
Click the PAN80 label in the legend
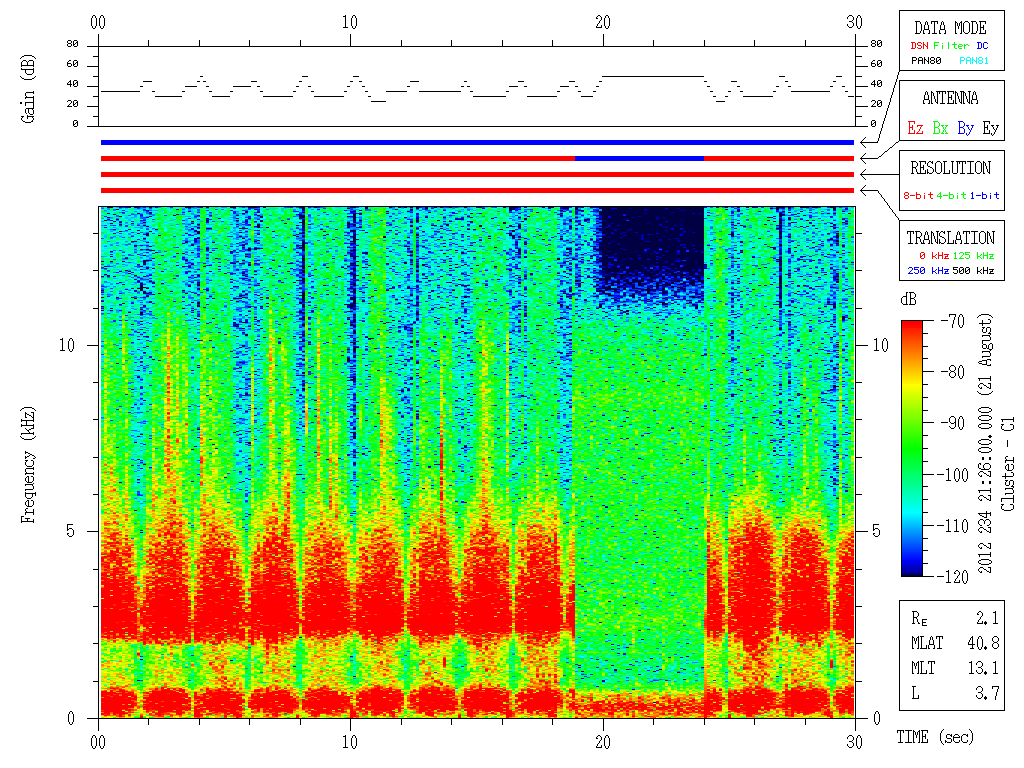coord(926,61)
